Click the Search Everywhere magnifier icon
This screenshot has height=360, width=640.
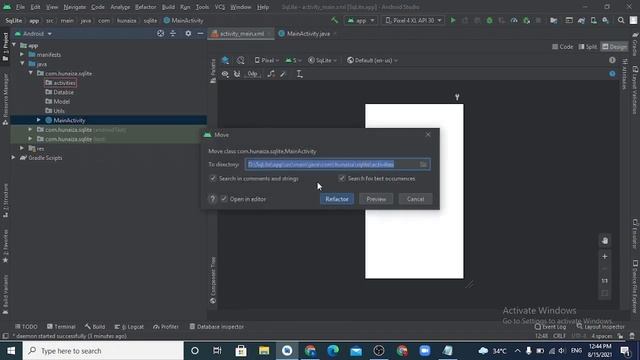tap(621, 20)
